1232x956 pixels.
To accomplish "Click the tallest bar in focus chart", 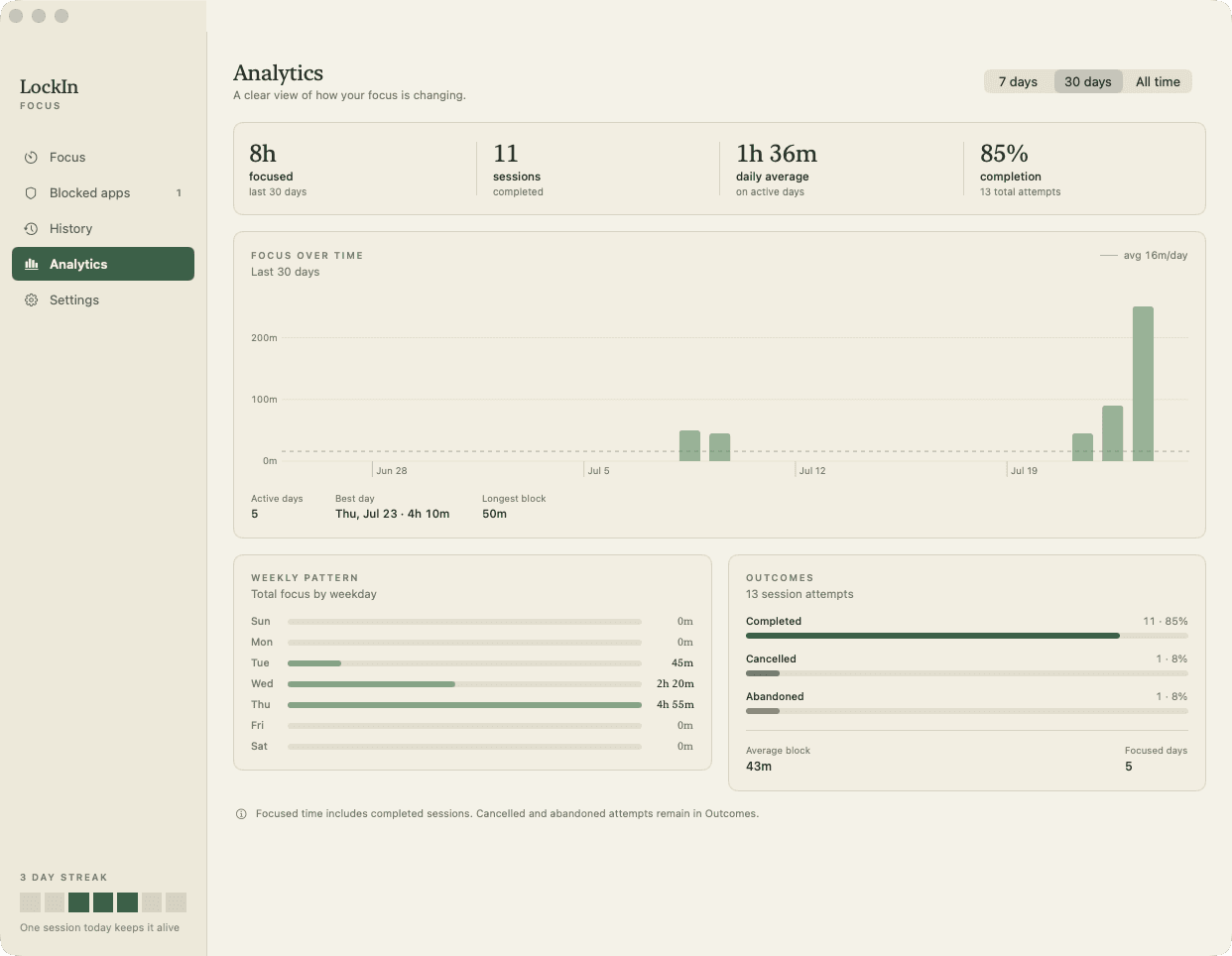I will point(1143,384).
